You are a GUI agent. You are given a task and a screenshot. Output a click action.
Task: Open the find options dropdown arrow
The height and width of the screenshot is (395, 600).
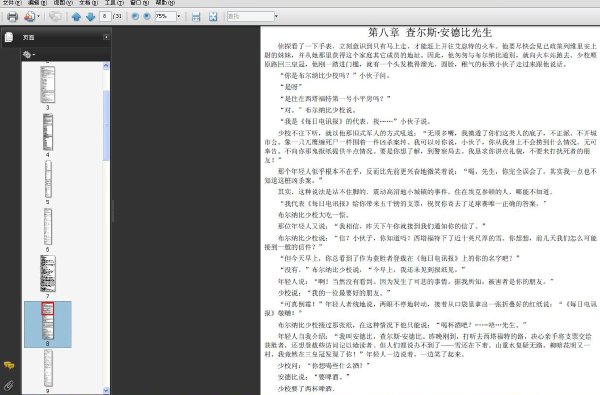point(276,16)
